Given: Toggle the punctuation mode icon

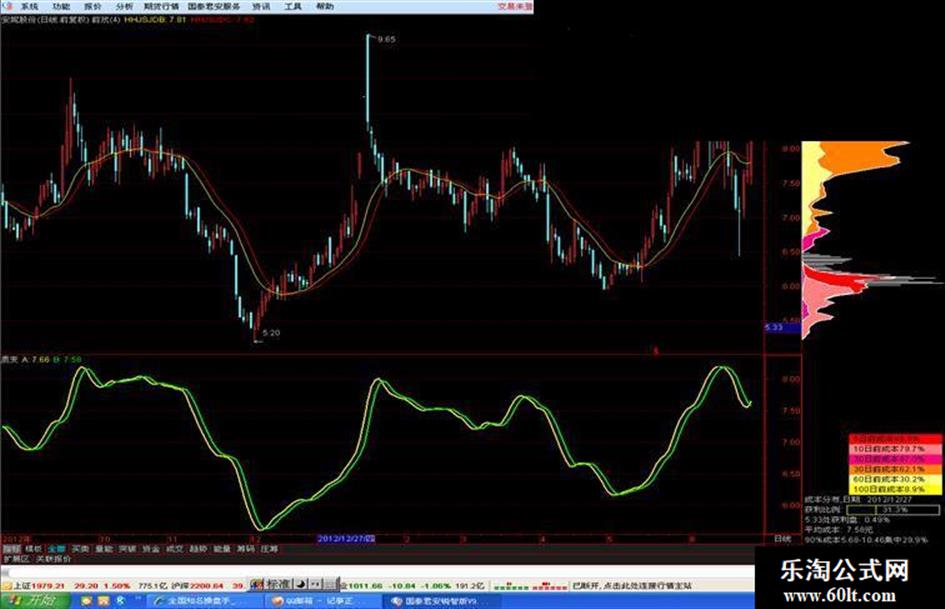Looking at the screenshot, I should tap(316, 584).
